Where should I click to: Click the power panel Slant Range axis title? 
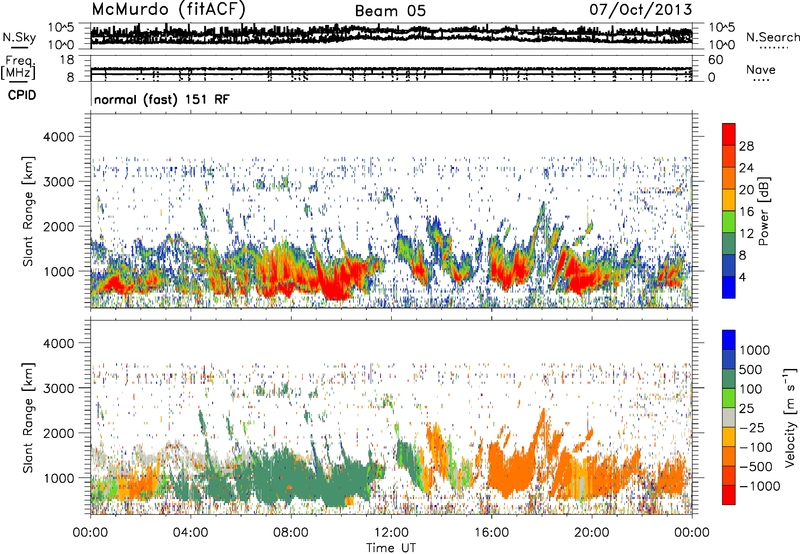(28, 211)
